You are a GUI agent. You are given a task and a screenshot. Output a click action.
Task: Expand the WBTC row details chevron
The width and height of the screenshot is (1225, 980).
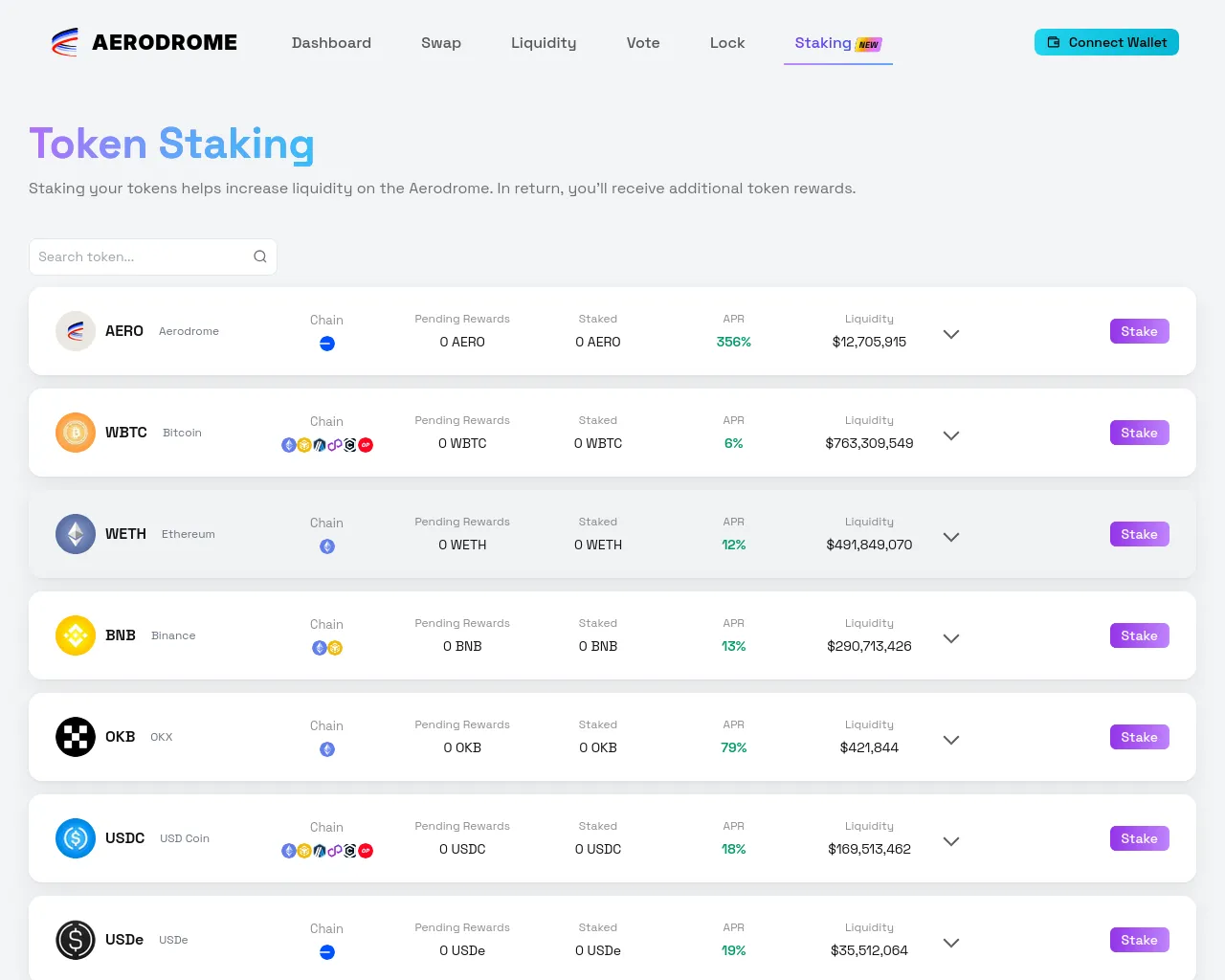951,435
